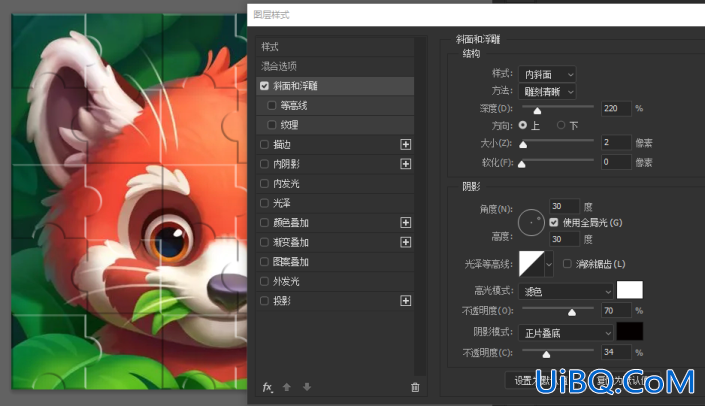Open 阴影模式 dropdown showing 正片叠底
The image size is (705, 406).
[x=566, y=333]
